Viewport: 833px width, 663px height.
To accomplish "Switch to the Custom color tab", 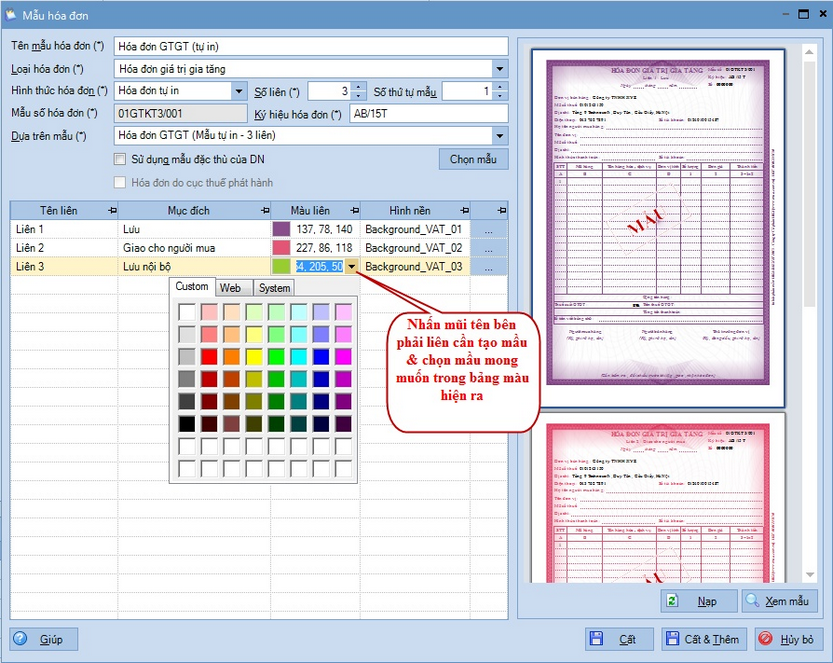I will 192,287.
